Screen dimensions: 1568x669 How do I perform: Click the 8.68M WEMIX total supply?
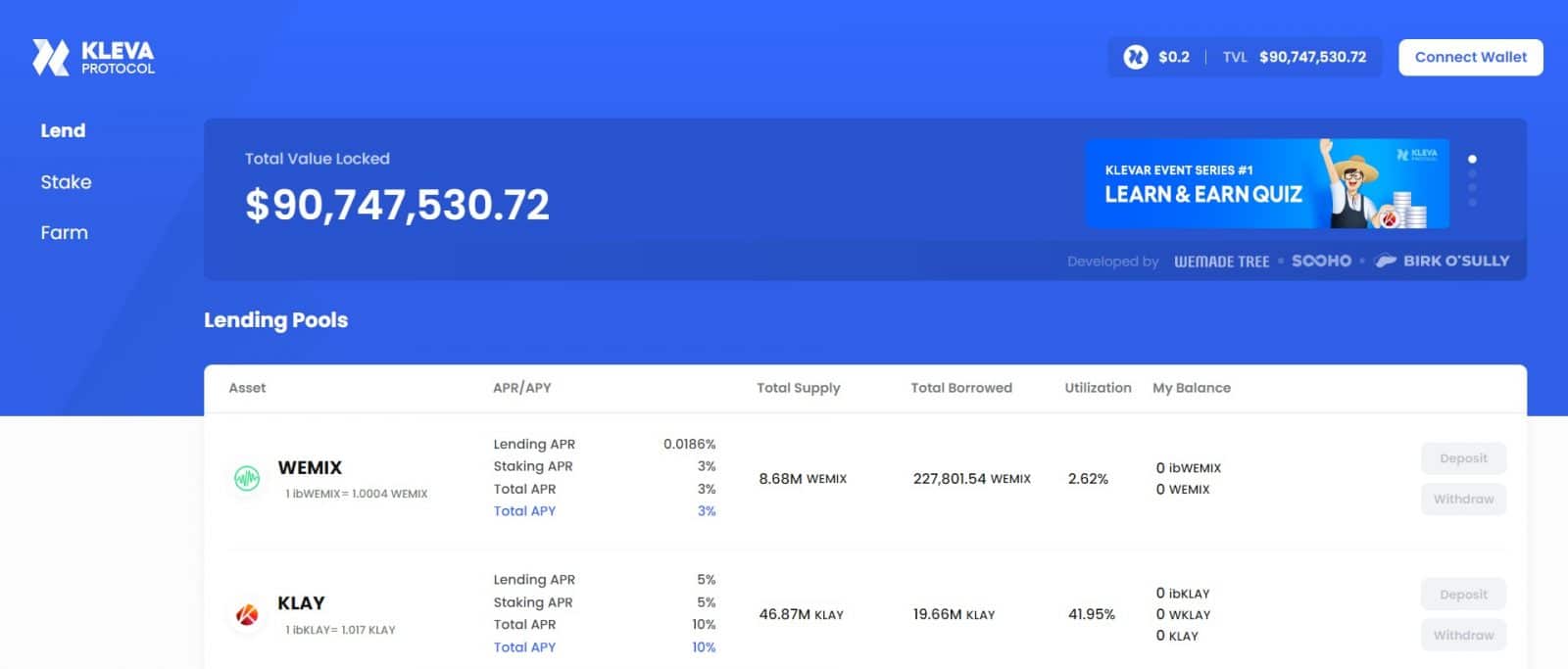(x=803, y=479)
